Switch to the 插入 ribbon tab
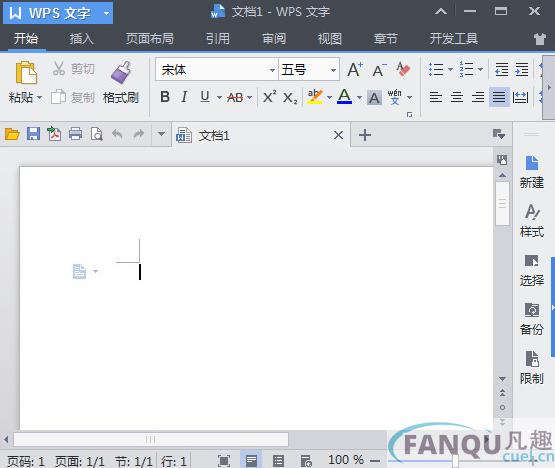This screenshot has width=555, height=468. [81, 39]
